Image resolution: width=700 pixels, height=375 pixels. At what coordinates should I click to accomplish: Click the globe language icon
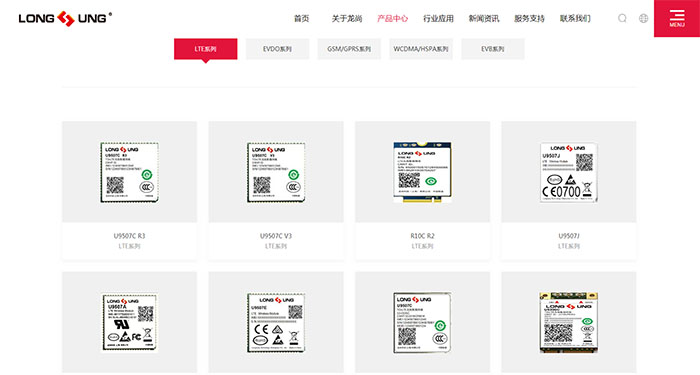click(643, 18)
